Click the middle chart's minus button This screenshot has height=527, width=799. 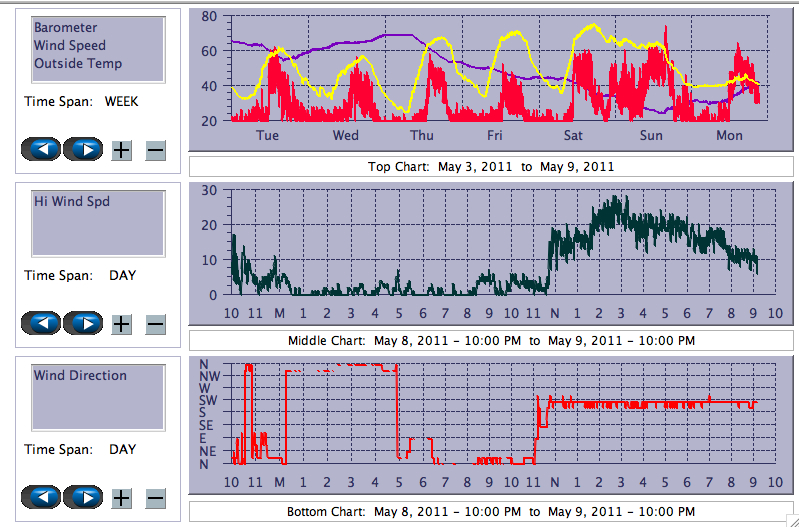click(155, 323)
